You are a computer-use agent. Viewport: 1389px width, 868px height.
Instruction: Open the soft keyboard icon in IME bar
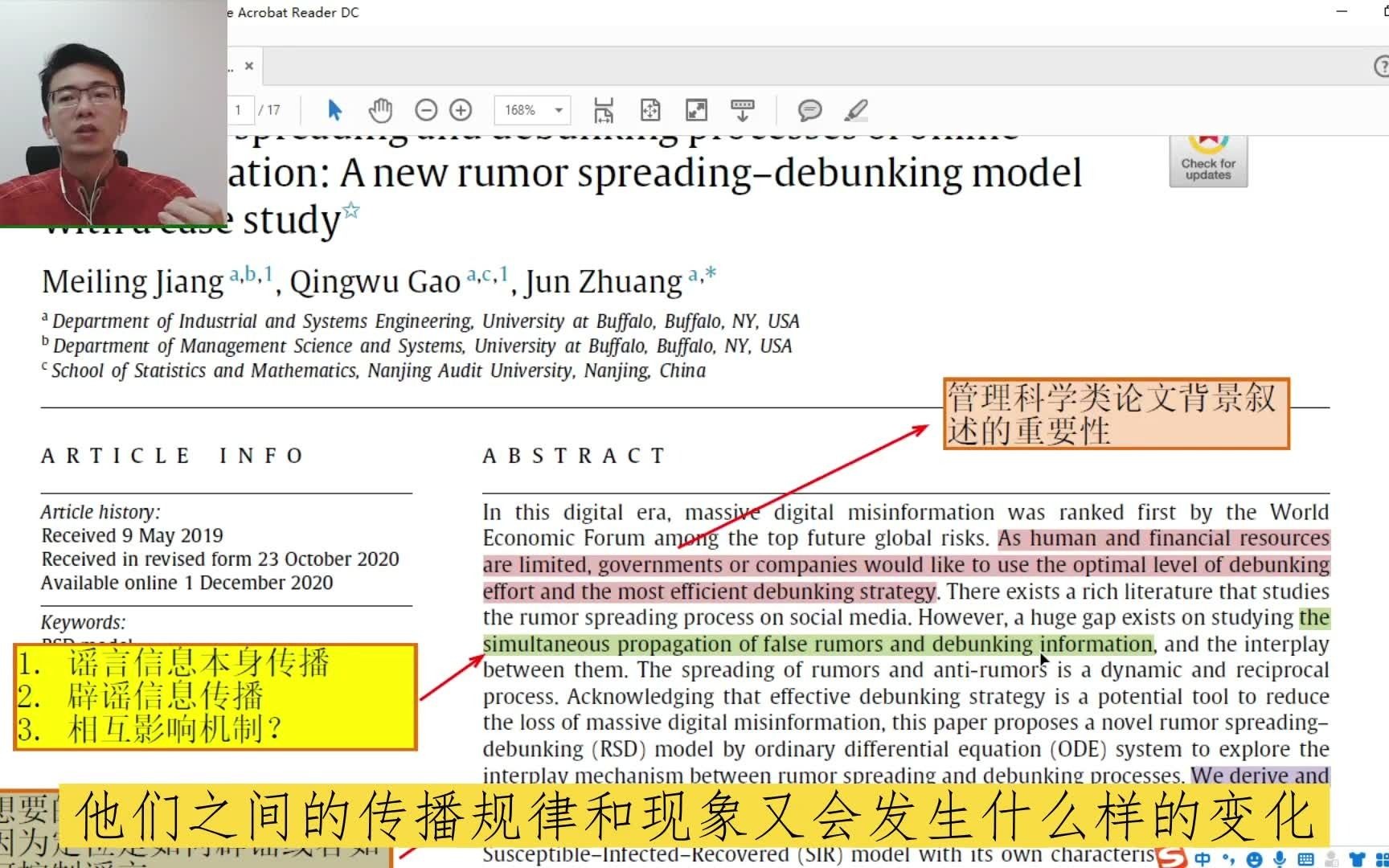click(1305, 858)
